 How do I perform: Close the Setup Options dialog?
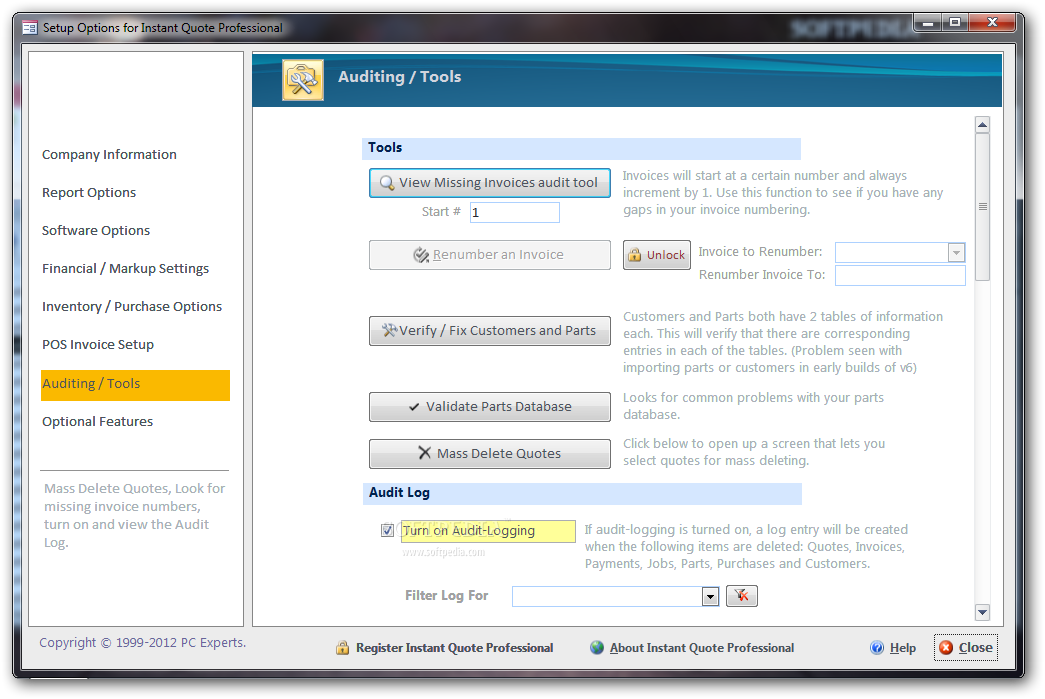pyautogui.click(x=966, y=648)
